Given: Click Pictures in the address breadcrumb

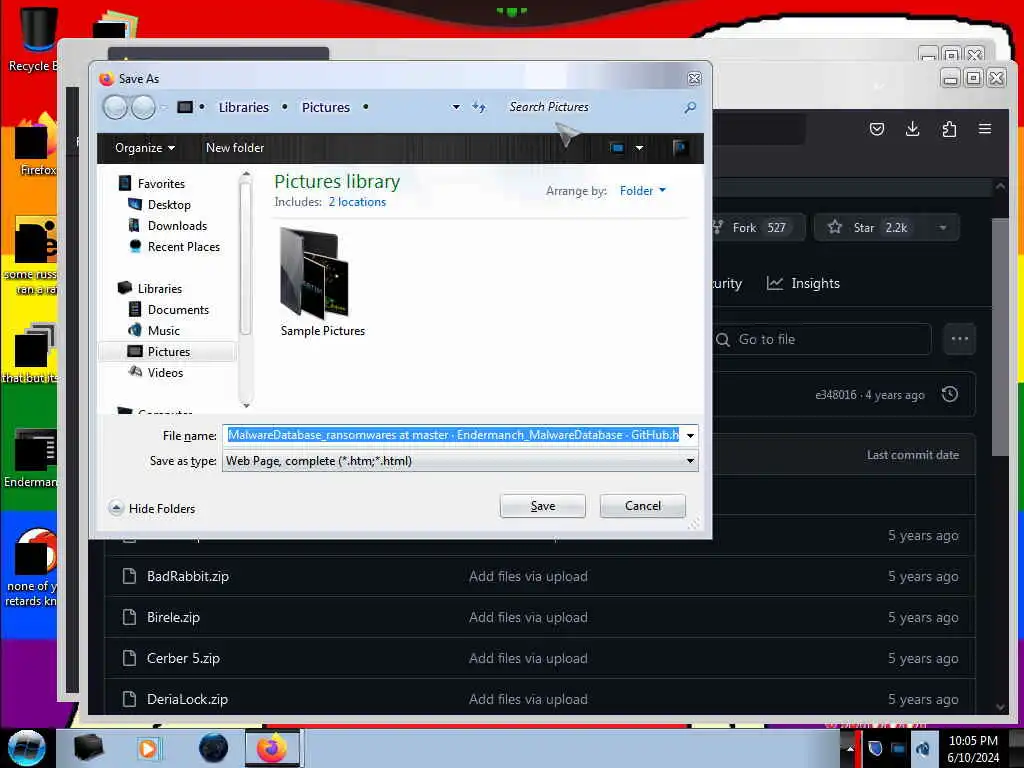Looking at the screenshot, I should [x=325, y=107].
